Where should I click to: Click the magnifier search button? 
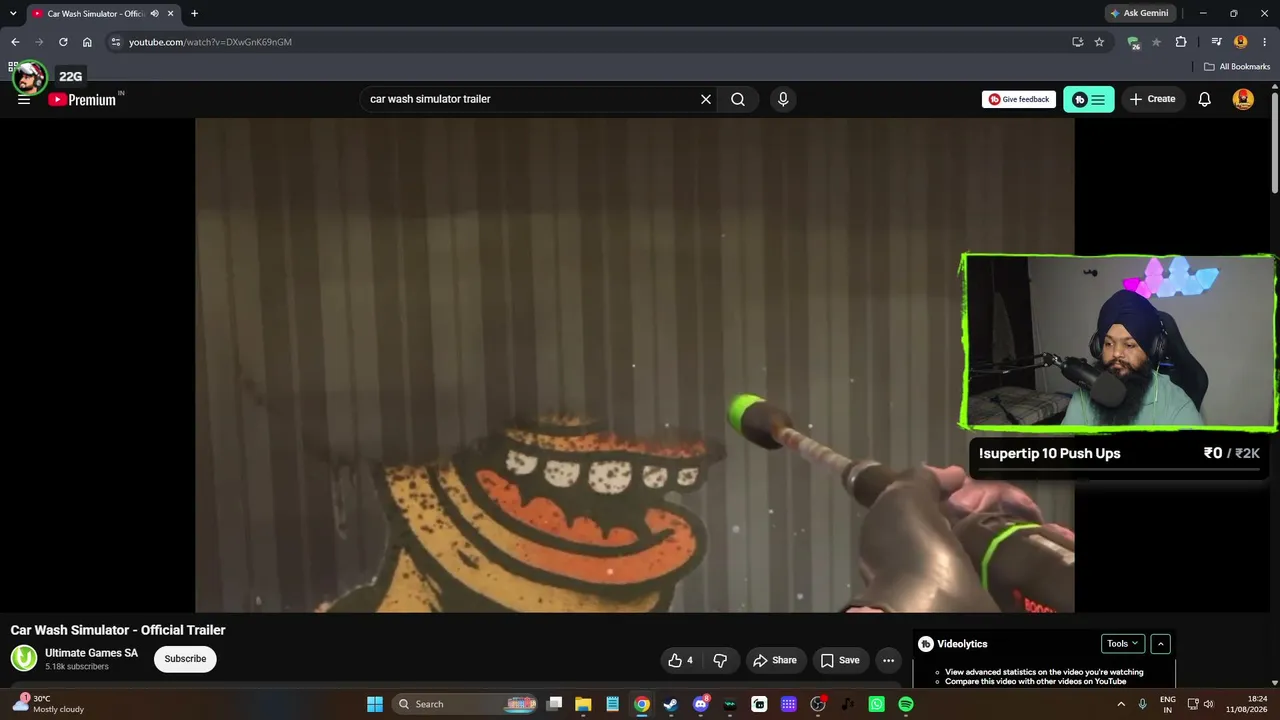pyautogui.click(x=738, y=99)
